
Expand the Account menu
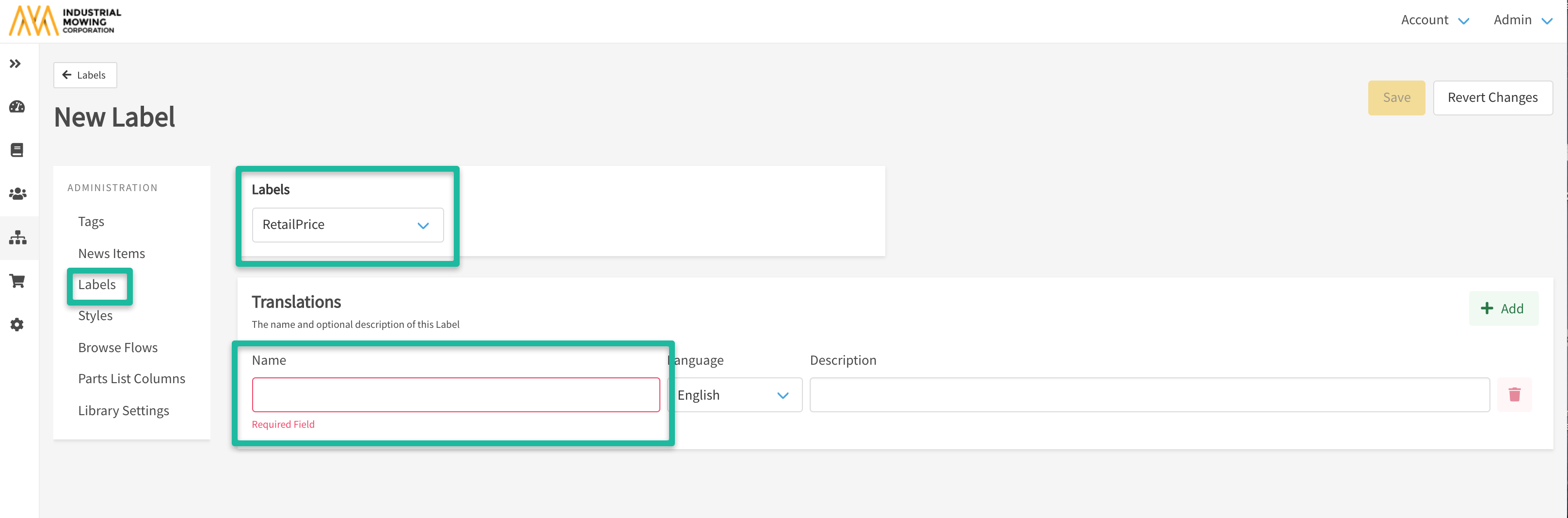pyautogui.click(x=1434, y=20)
